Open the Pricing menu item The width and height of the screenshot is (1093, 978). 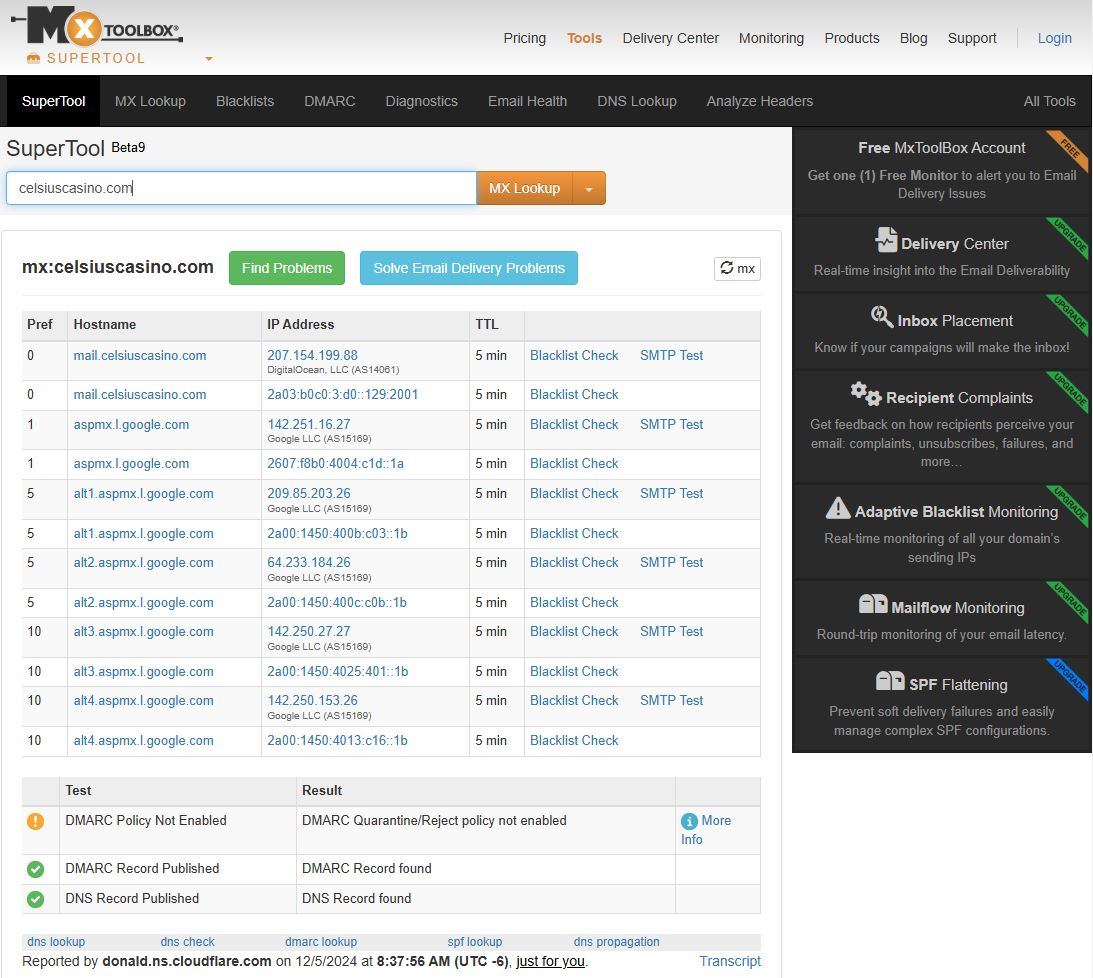(x=524, y=38)
